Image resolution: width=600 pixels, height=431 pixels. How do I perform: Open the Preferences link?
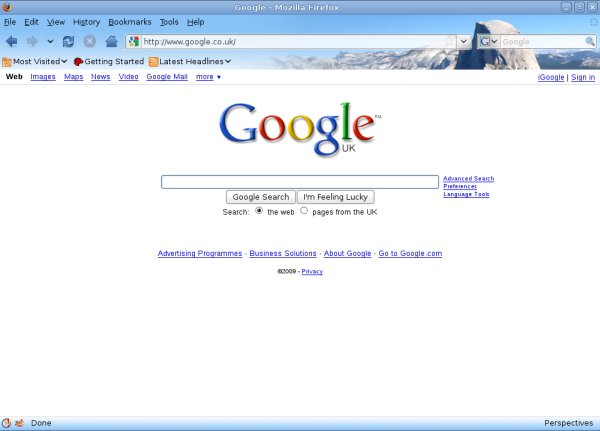click(460, 186)
